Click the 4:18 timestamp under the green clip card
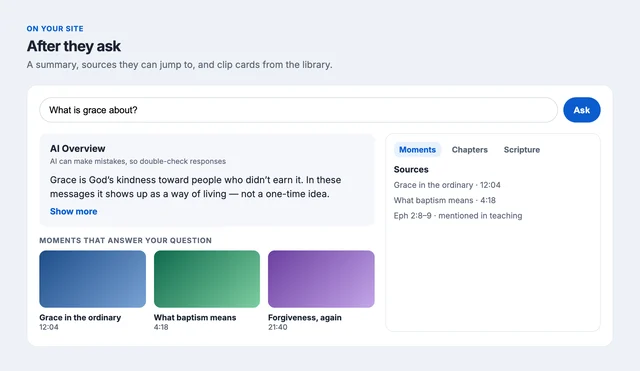Viewport: 640px width, 371px height. click(161, 327)
